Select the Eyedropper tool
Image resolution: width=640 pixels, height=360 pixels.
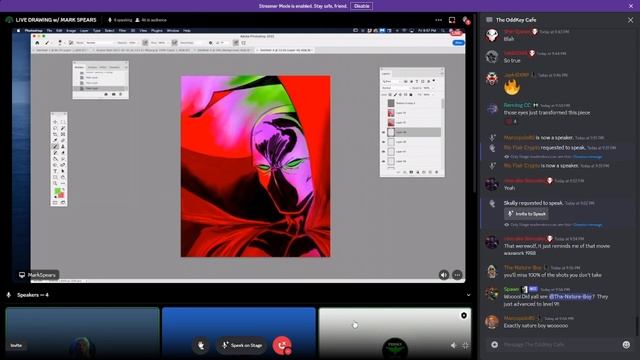pos(55,140)
